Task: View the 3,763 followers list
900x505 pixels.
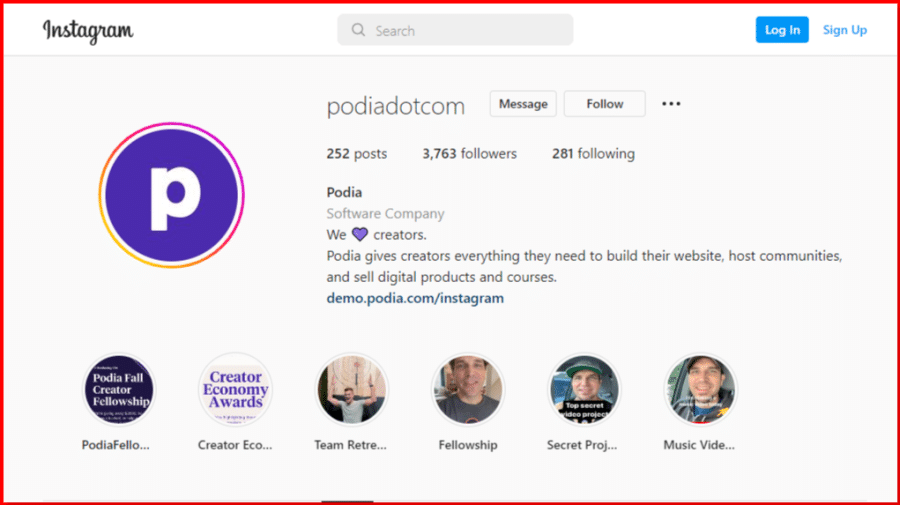Action: pyautogui.click(x=470, y=154)
